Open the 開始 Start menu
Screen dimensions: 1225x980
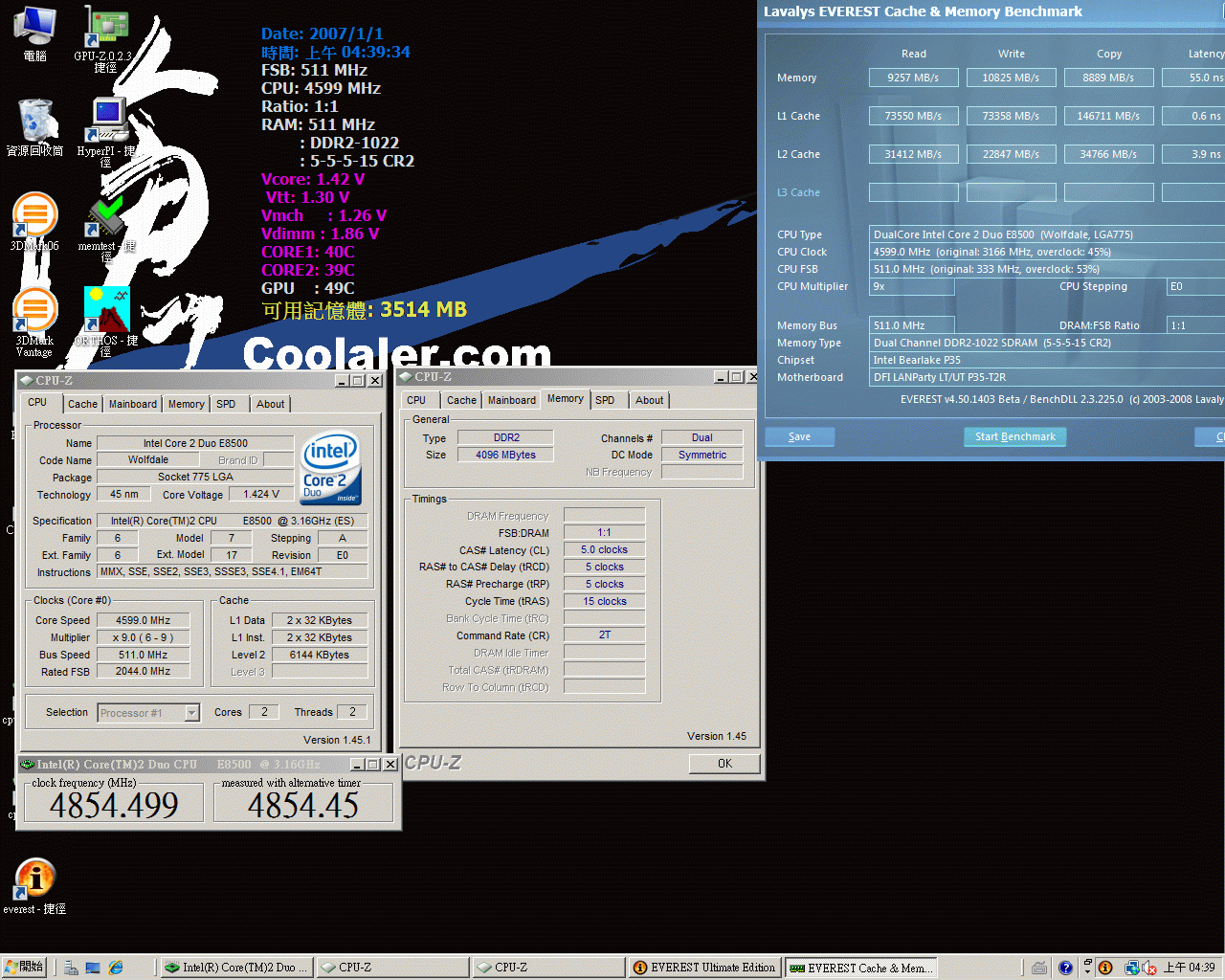tap(25, 968)
